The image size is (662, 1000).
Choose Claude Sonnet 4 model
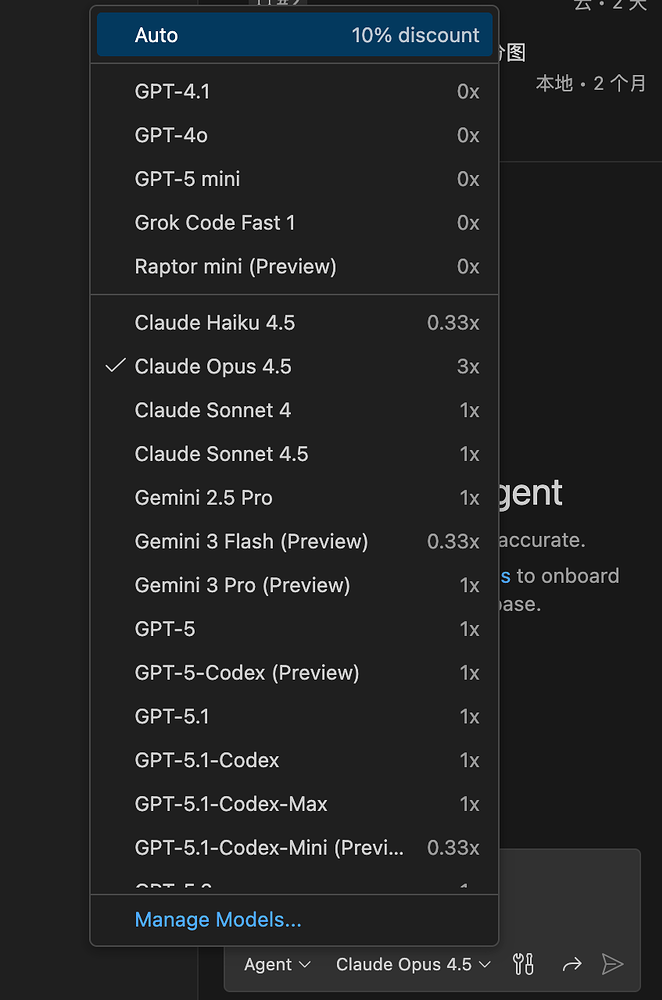[x=294, y=410]
